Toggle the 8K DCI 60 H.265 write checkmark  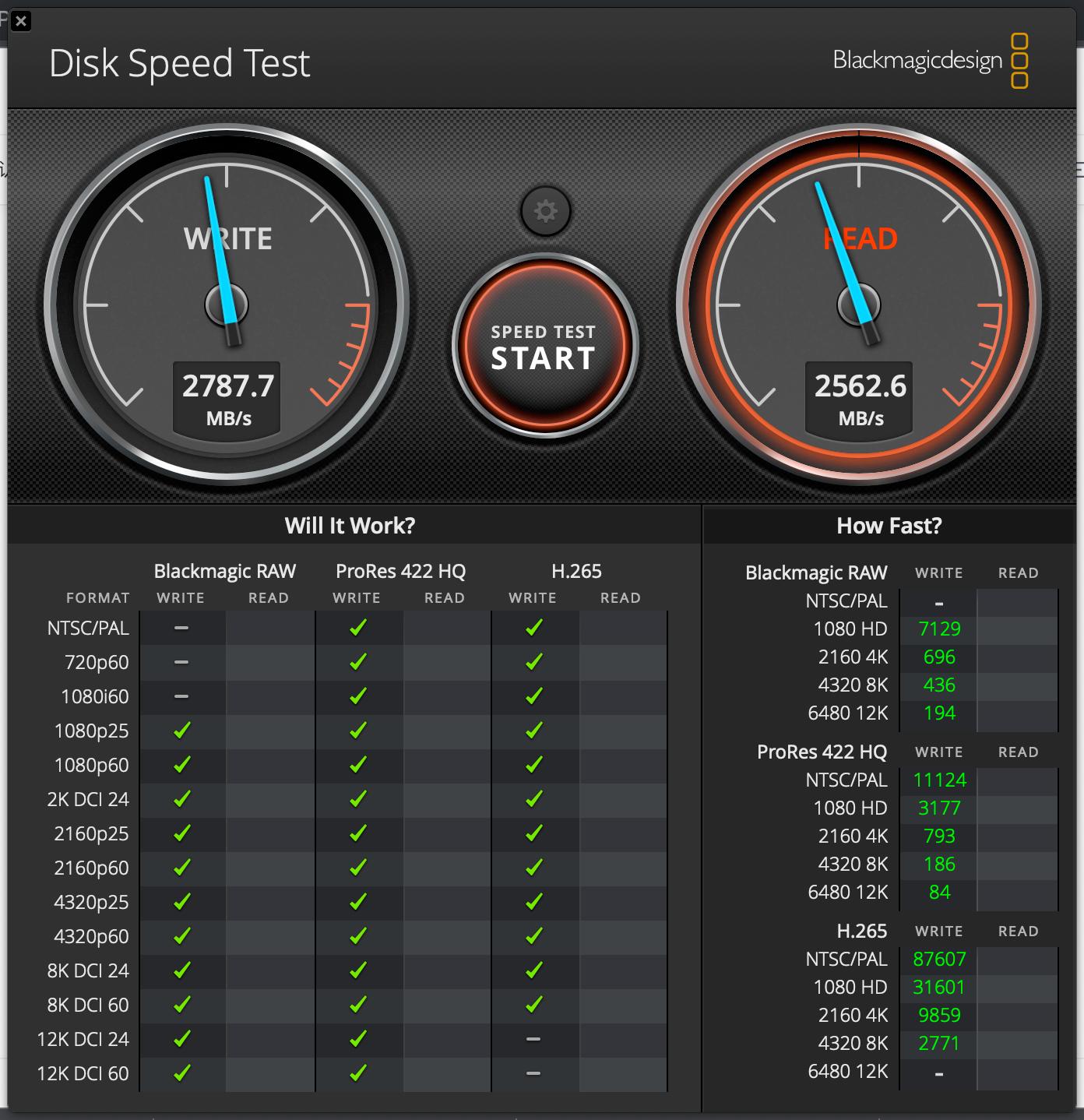[x=533, y=1005]
